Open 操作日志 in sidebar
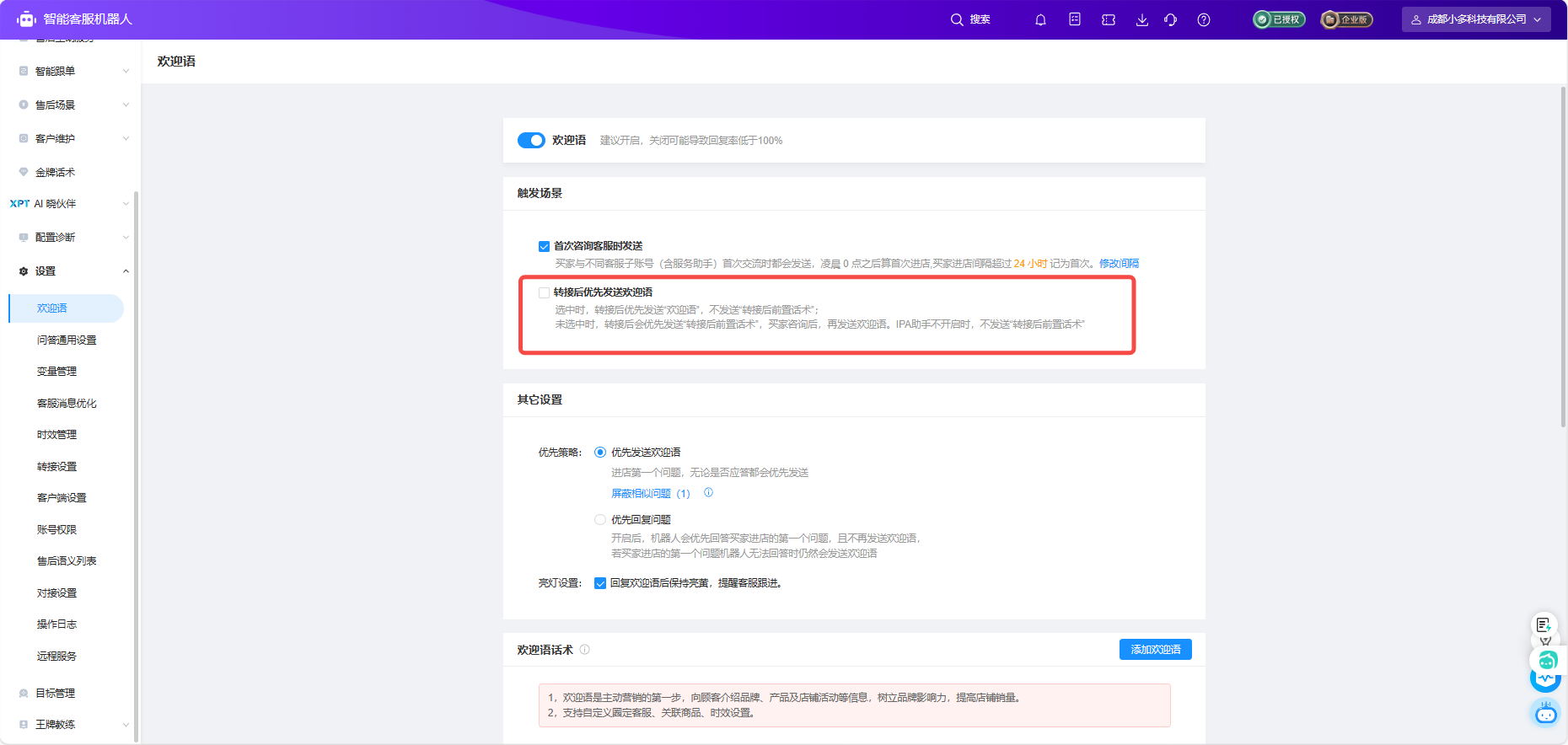Viewport: 1568px width, 745px height. click(56, 624)
